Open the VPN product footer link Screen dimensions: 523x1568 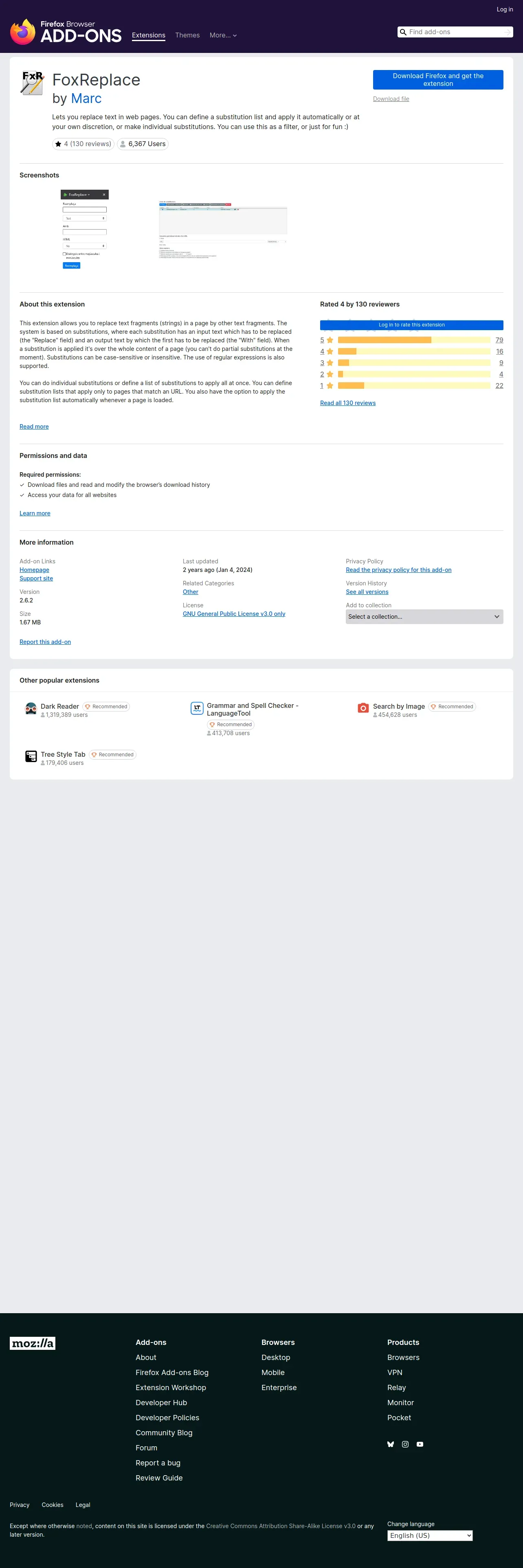pyautogui.click(x=395, y=1373)
